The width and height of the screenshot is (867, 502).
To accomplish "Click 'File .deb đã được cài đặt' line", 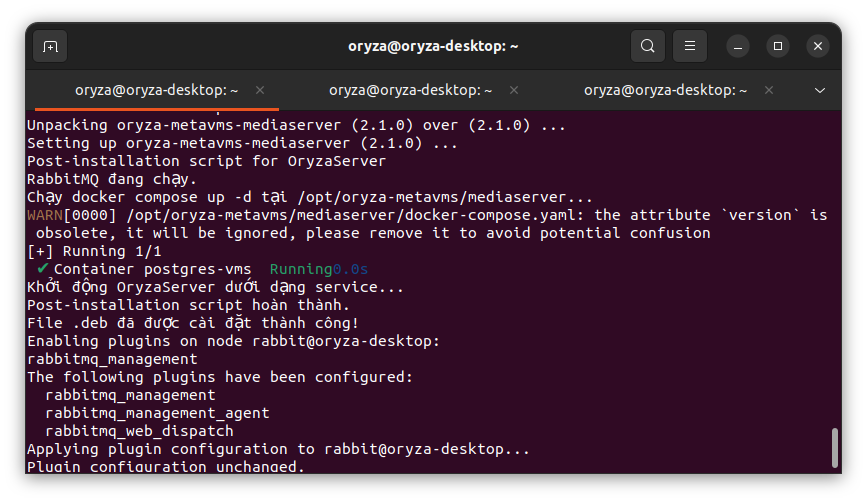I will coord(192,323).
